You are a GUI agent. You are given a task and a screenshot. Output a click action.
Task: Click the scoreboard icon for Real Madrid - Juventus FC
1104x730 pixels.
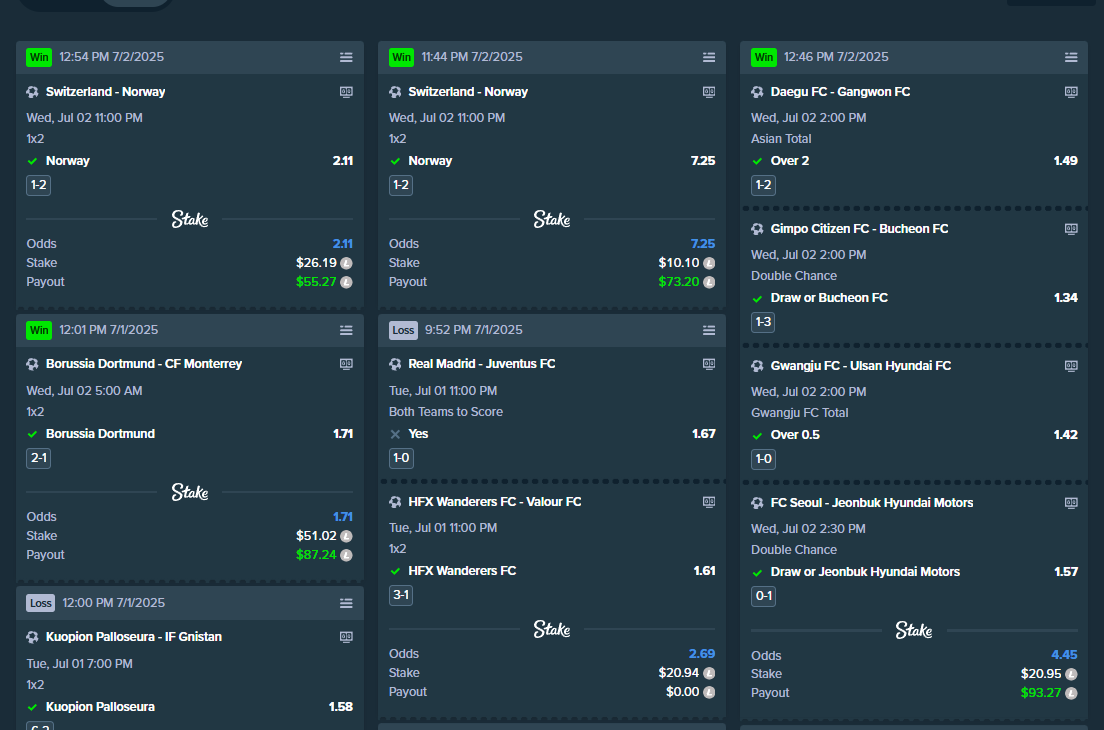tap(709, 364)
